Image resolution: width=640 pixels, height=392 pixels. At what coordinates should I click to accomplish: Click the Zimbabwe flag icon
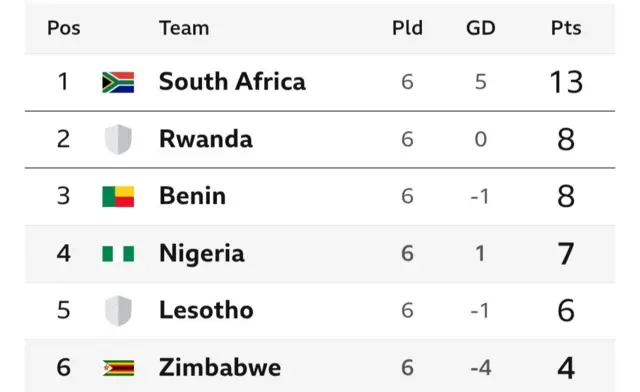(x=118, y=368)
